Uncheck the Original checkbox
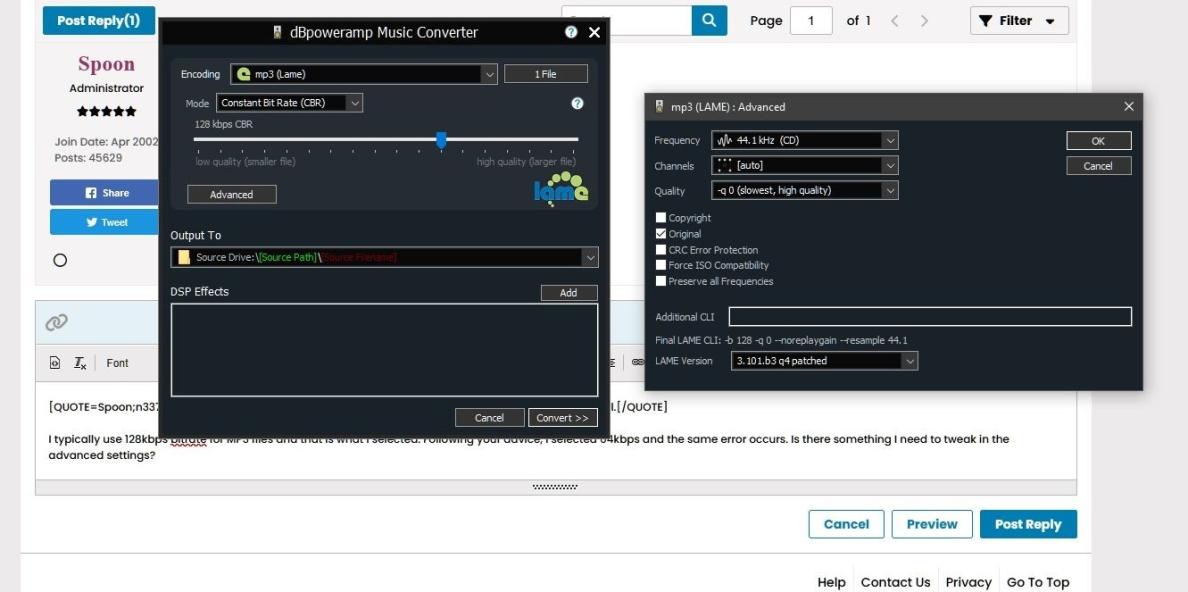Viewport: 1188px width, 592px height. click(661, 234)
